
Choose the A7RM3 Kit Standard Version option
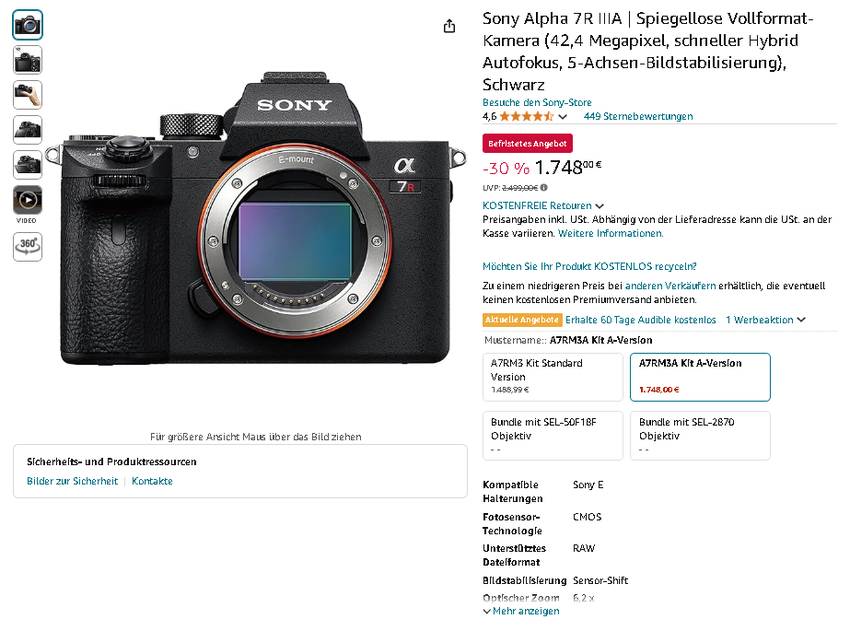[x=552, y=376]
